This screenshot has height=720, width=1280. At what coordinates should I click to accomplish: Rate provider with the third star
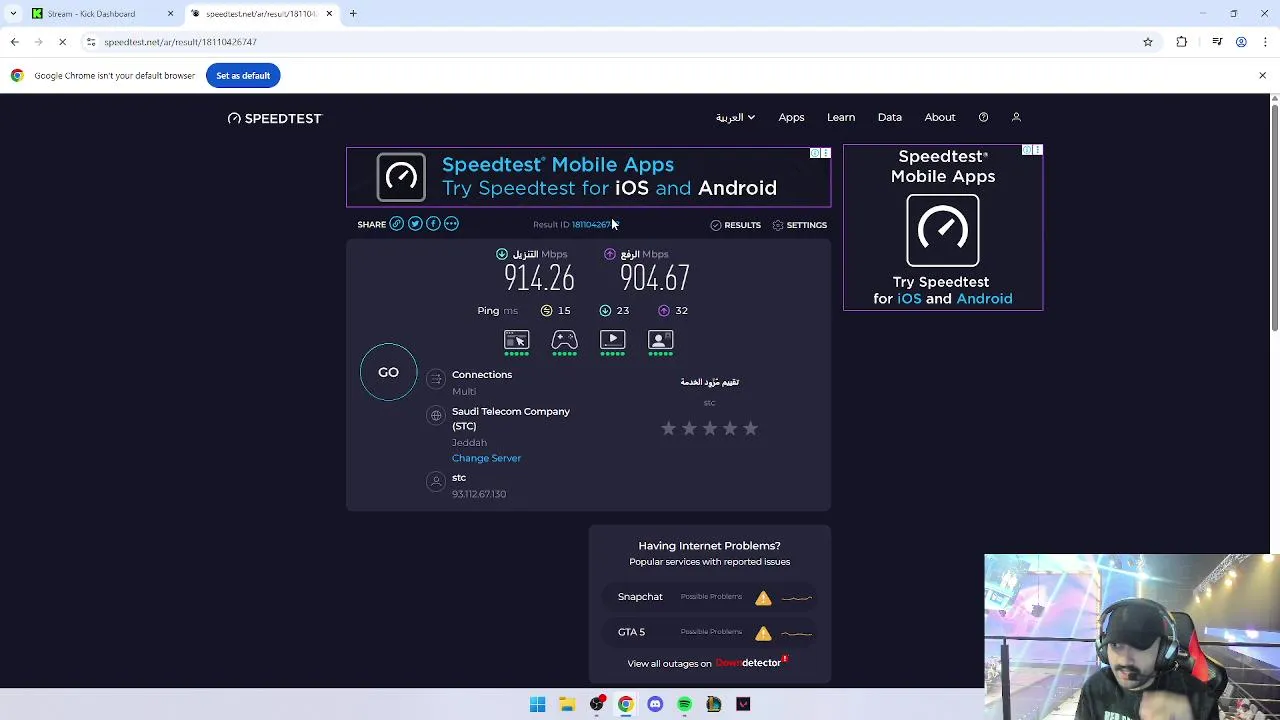click(709, 428)
